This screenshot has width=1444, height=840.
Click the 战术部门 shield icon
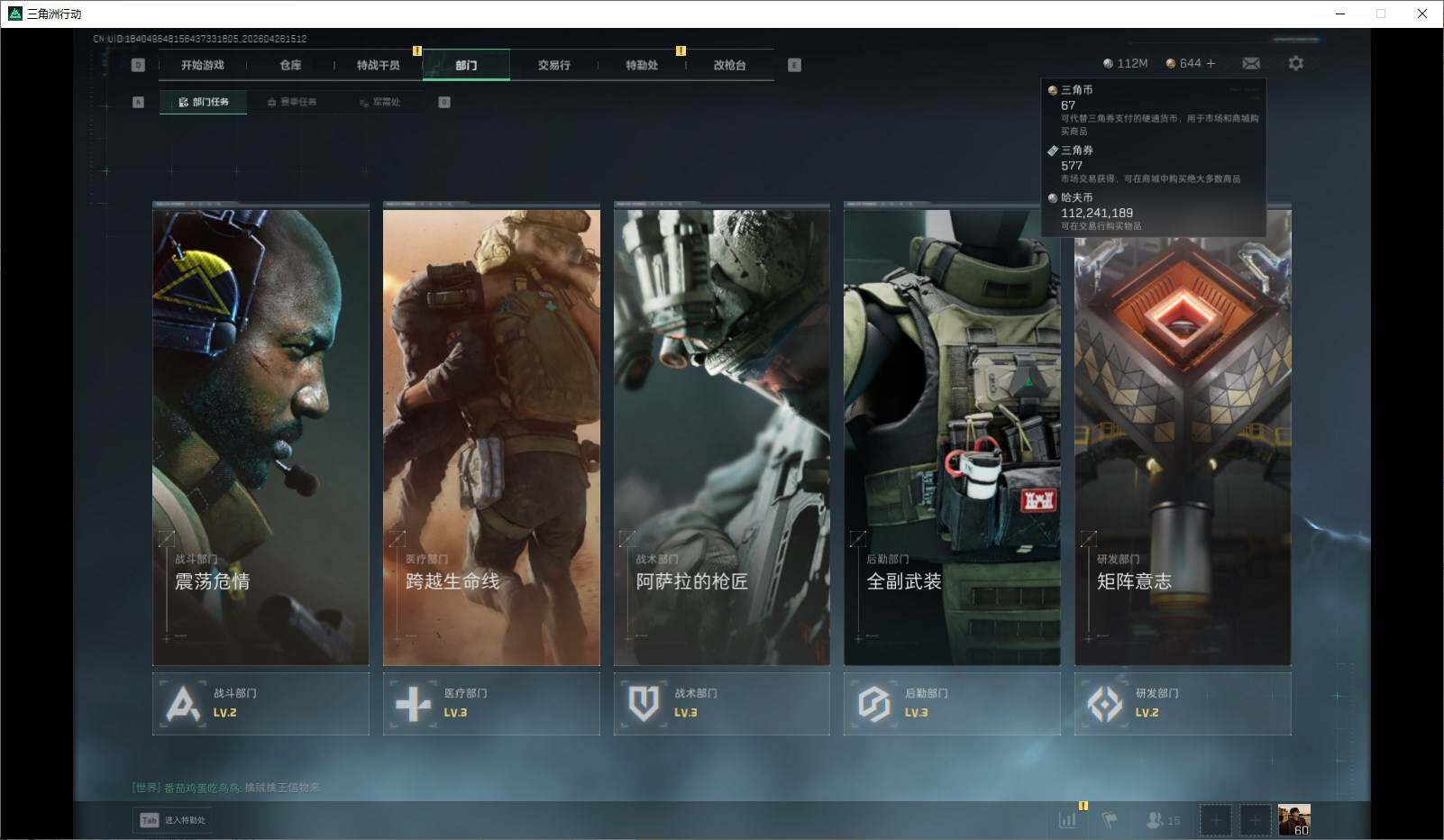pyautogui.click(x=644, y=704)
